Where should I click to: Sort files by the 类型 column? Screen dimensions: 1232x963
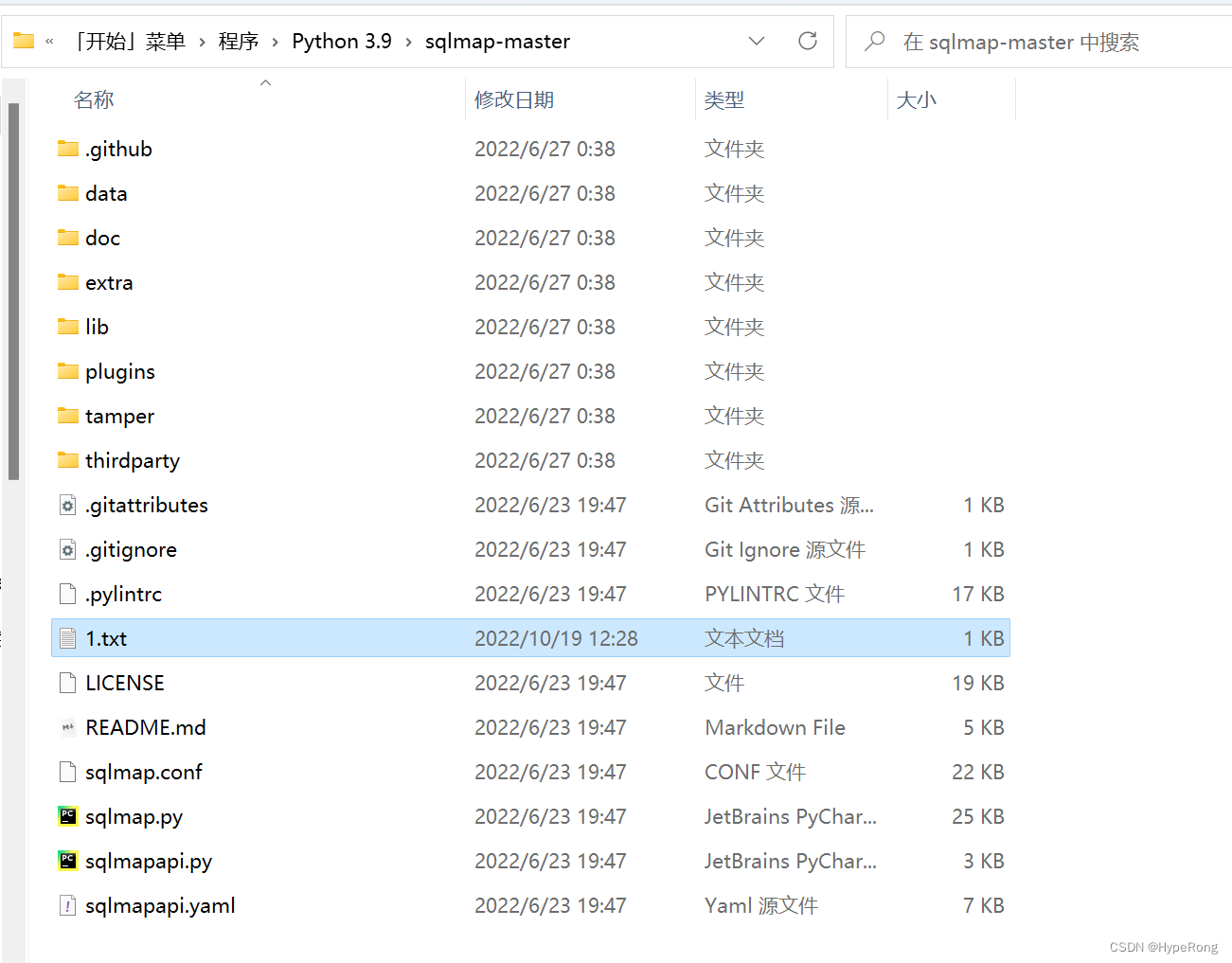724,99
